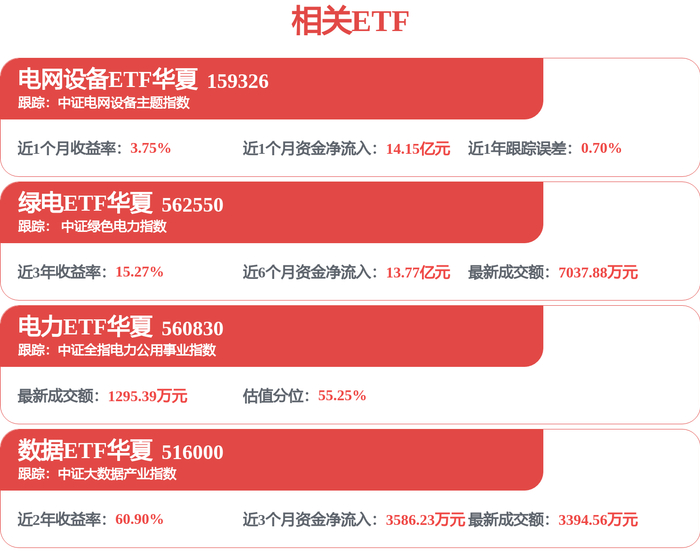View 近1个月收益率 3.75% value
The image size is (700, 555).
click(x=150, y=148)
